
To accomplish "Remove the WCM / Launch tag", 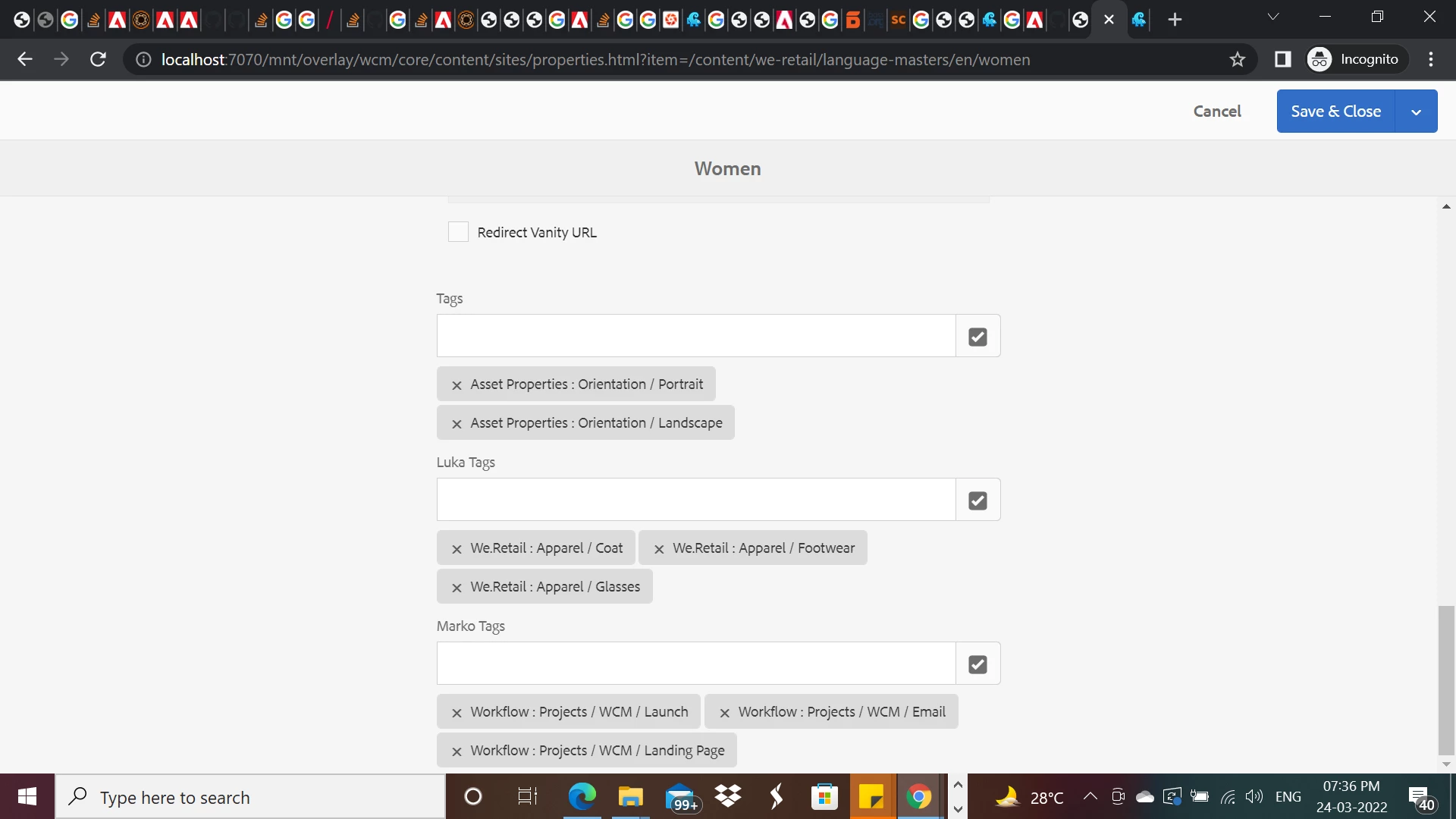I will [457, 713].
